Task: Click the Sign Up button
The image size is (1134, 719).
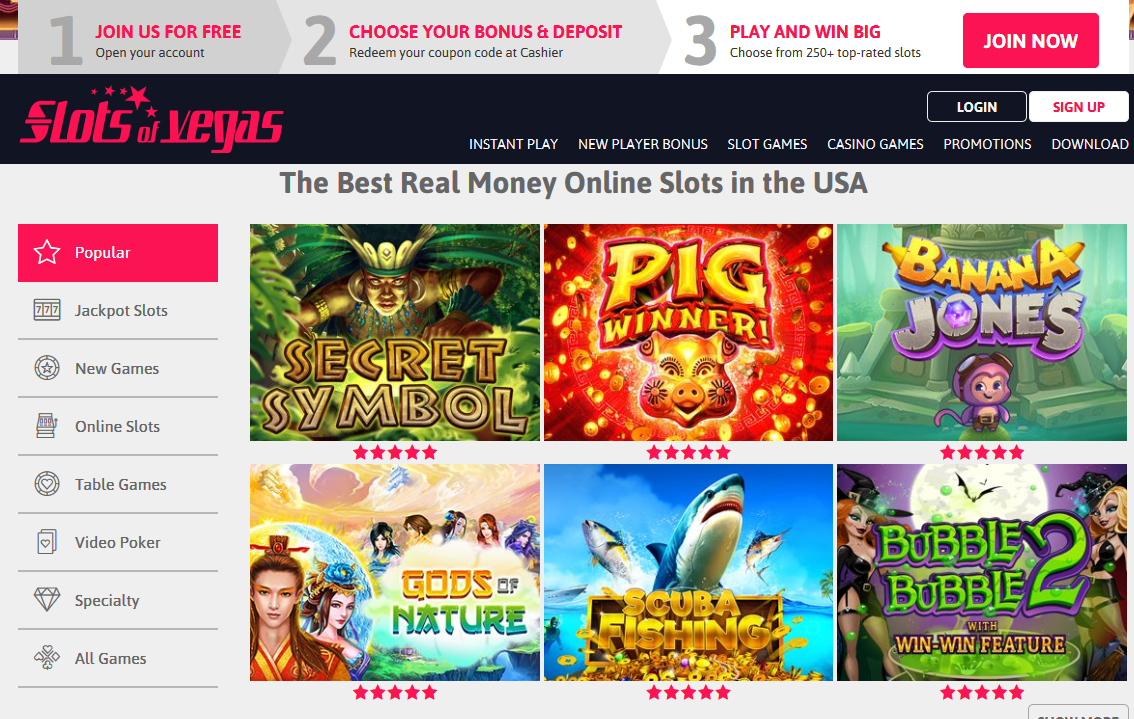Action: click(1078, 107)
